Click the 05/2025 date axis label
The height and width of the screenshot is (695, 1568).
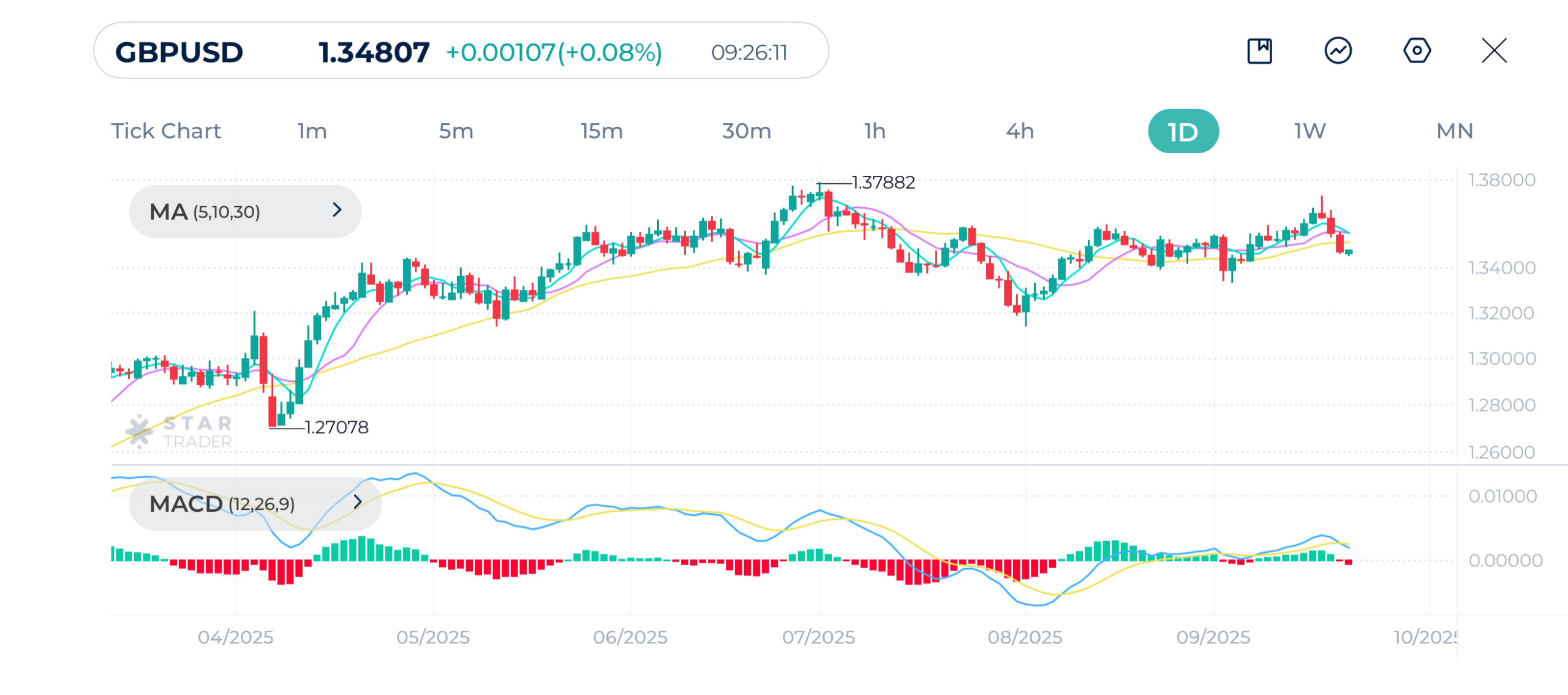433,637
